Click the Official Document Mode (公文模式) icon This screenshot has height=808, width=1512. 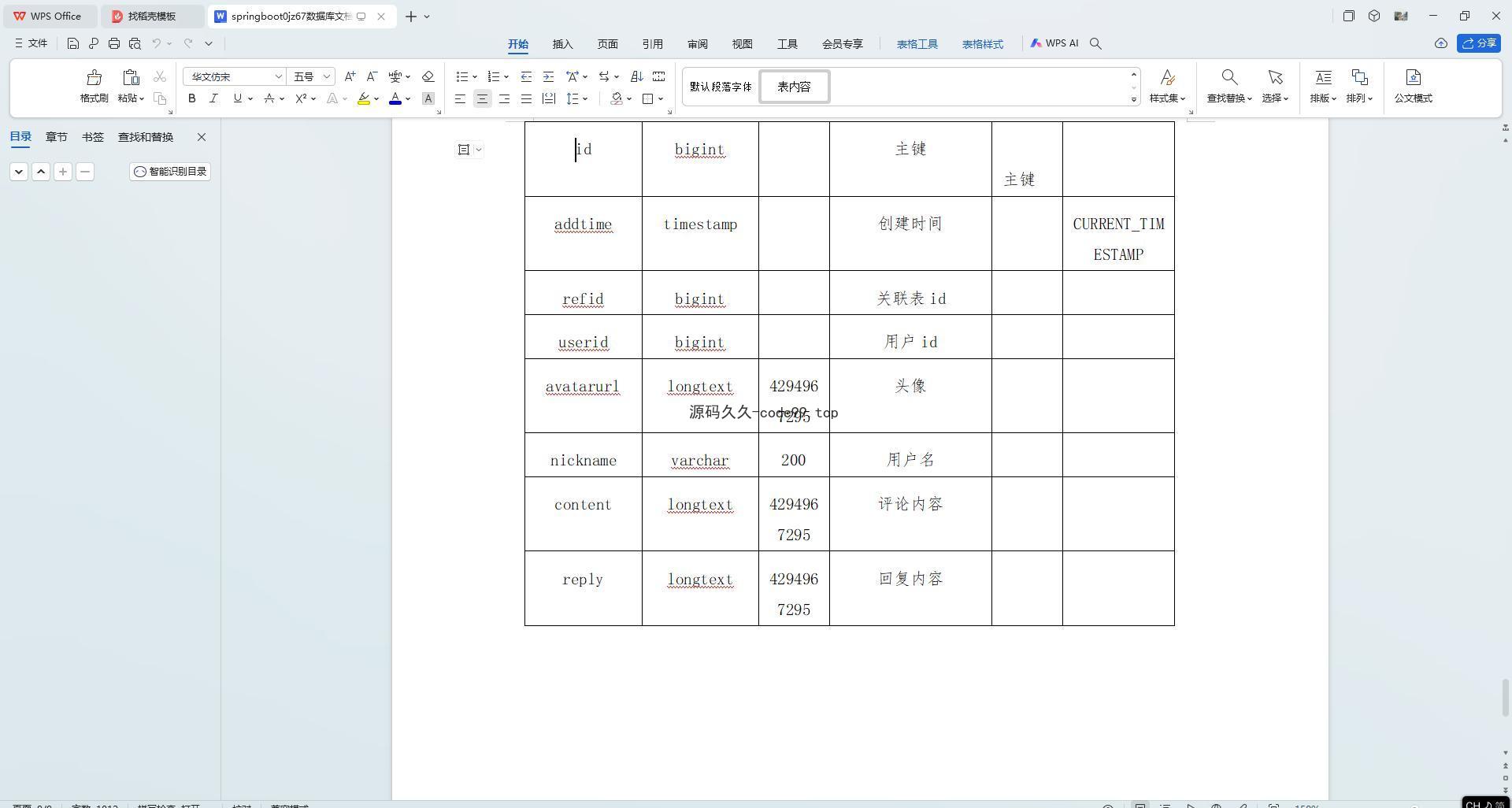coord(1413,77)
